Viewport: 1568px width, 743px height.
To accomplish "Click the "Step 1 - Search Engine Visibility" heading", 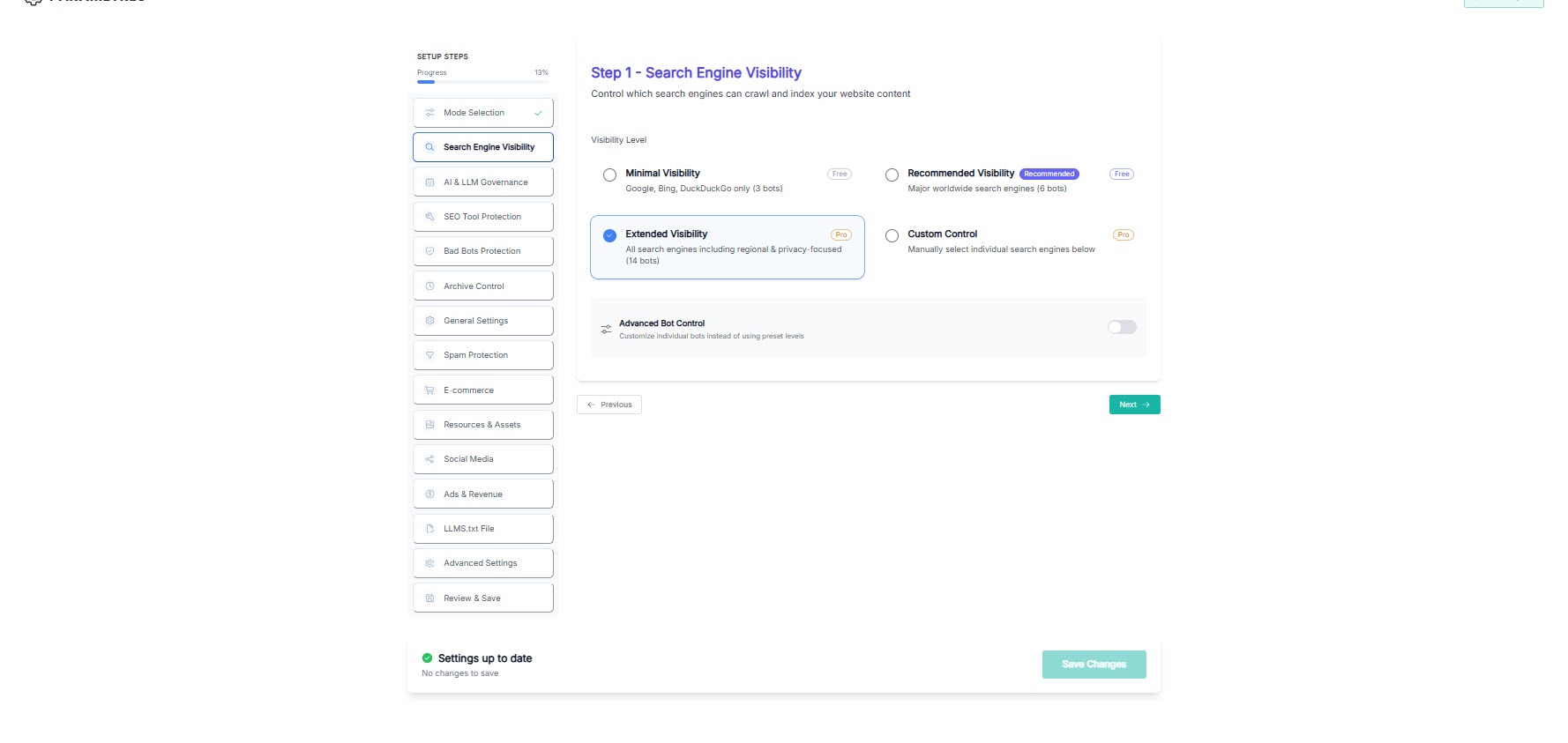I will pos(696,73).
